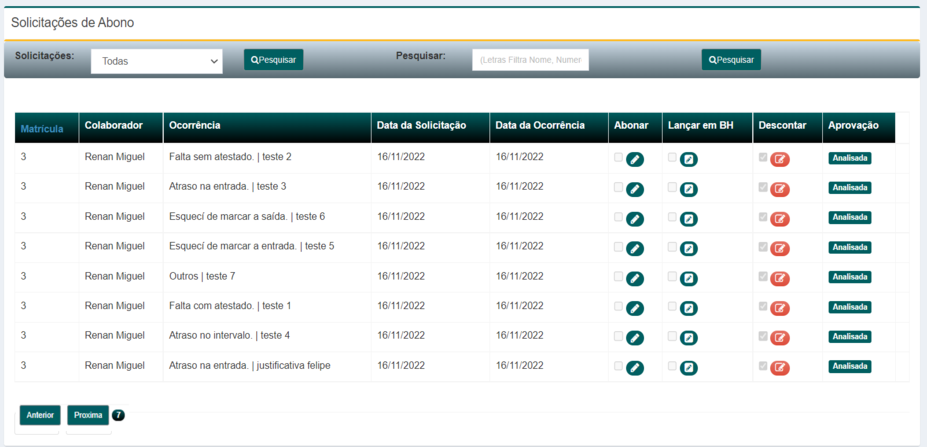This screenshot has width=927, height=447.
Task: Go to Proxima page
Action: point(88,415)
